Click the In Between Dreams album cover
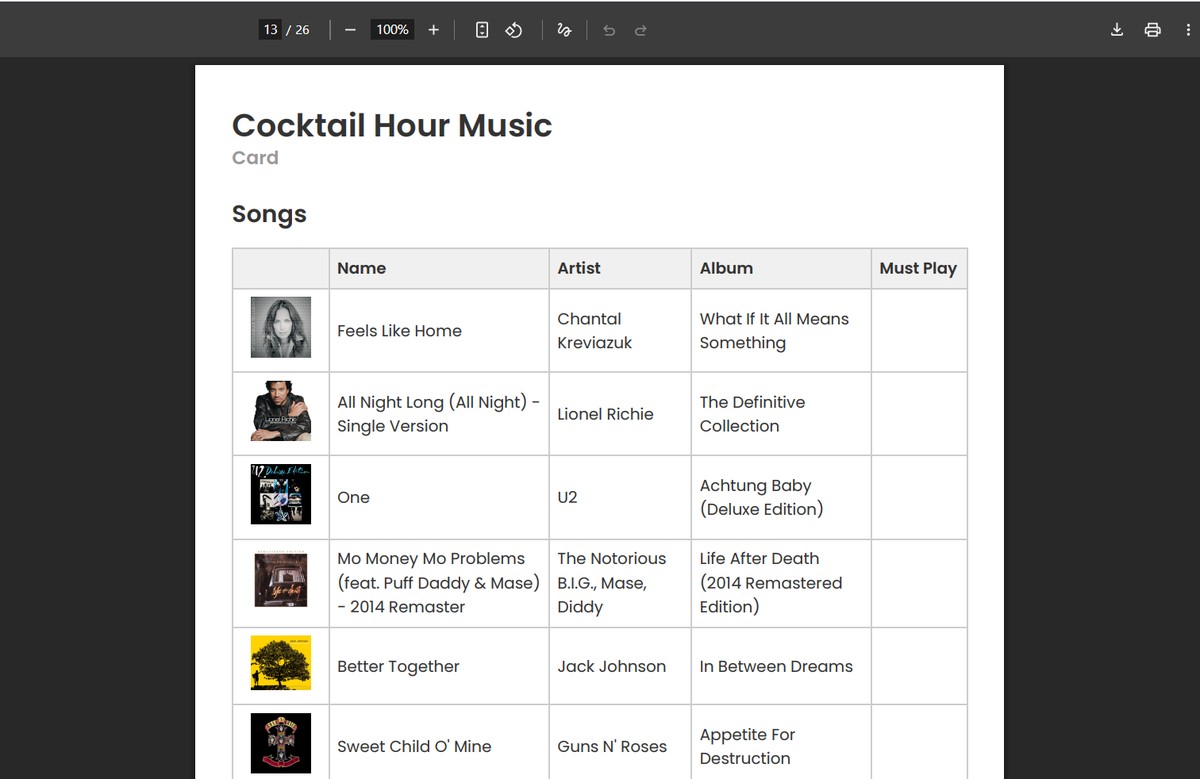1200x779 pixels. click(x=281, y=662)
